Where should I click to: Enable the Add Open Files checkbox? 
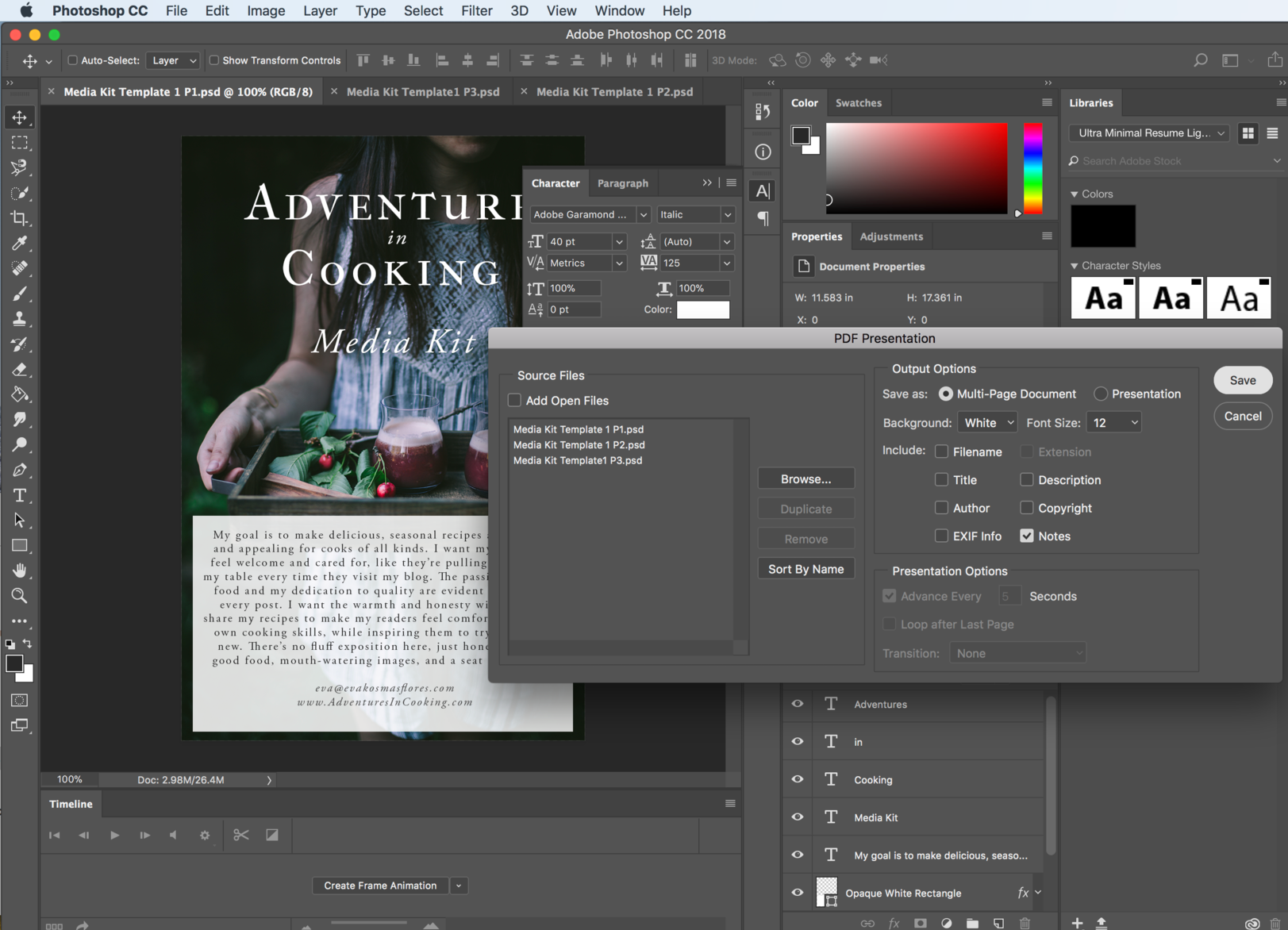point(515,401)
